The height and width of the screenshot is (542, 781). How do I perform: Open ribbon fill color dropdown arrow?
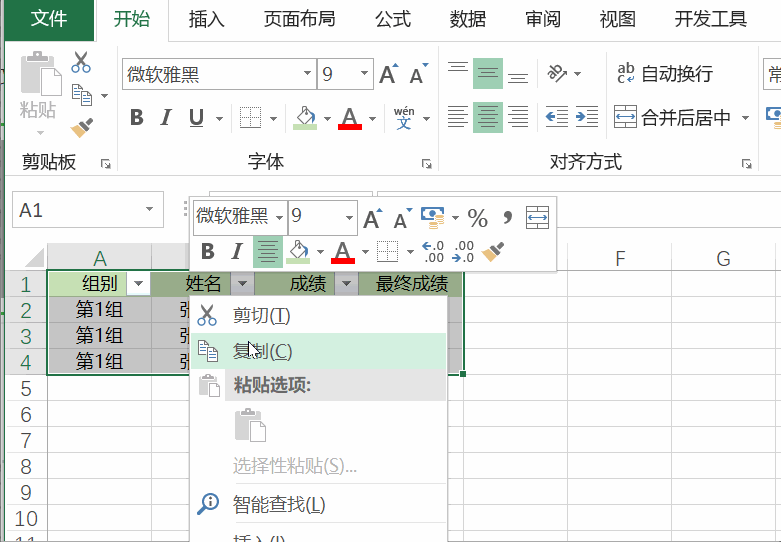[x=327, y=119]
